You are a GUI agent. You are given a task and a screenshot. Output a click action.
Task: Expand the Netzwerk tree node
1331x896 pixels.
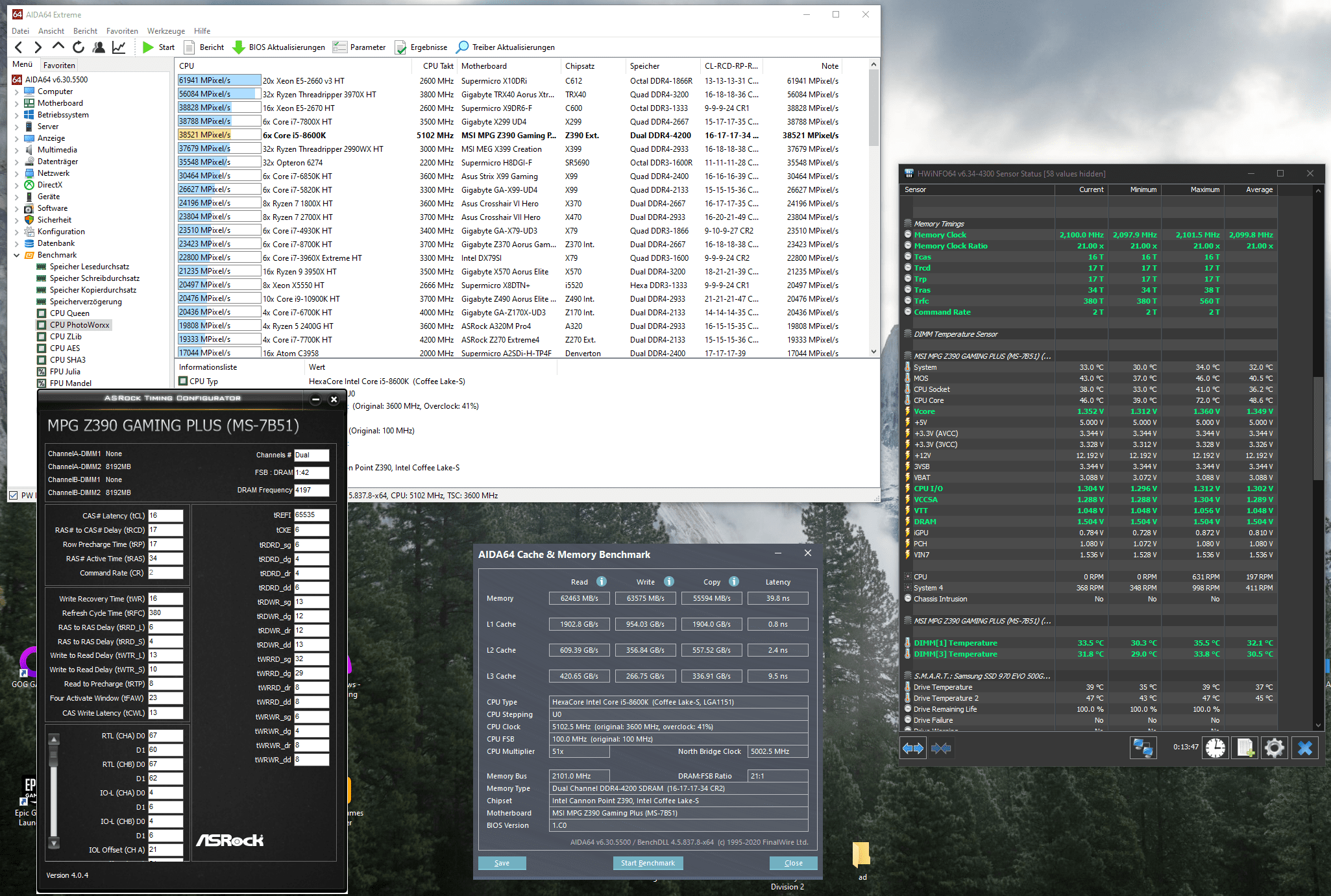16,173
